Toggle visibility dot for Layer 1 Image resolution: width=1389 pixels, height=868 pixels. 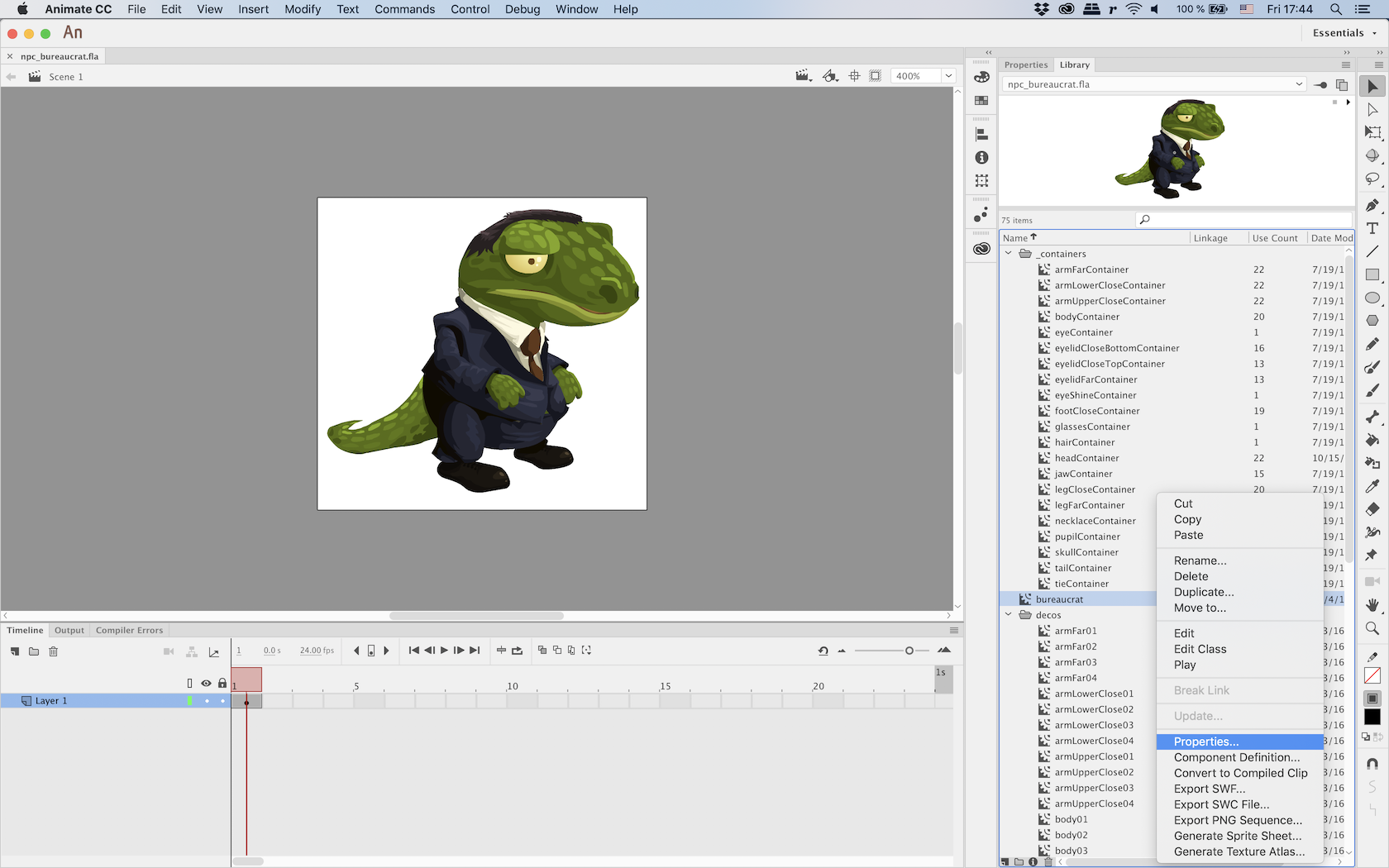point(207,701)
